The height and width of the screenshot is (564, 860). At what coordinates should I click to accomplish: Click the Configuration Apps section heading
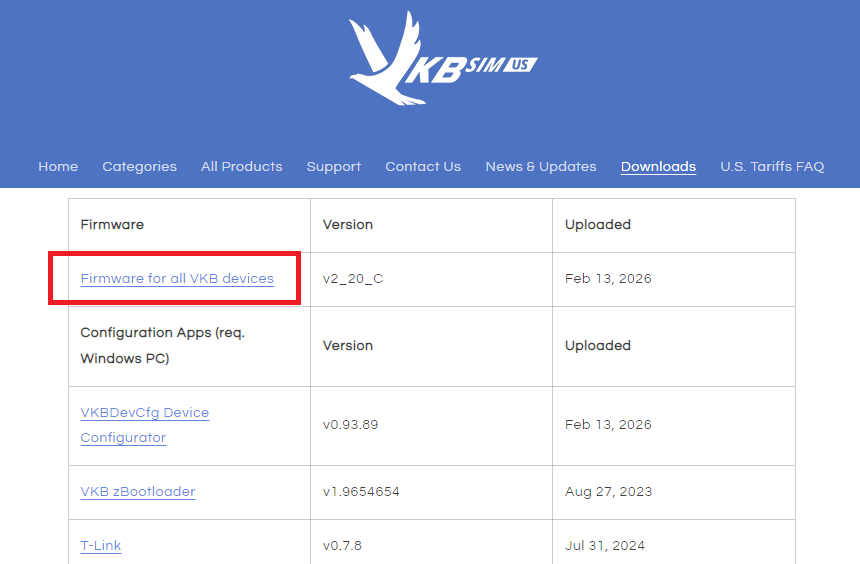point(162,346)
